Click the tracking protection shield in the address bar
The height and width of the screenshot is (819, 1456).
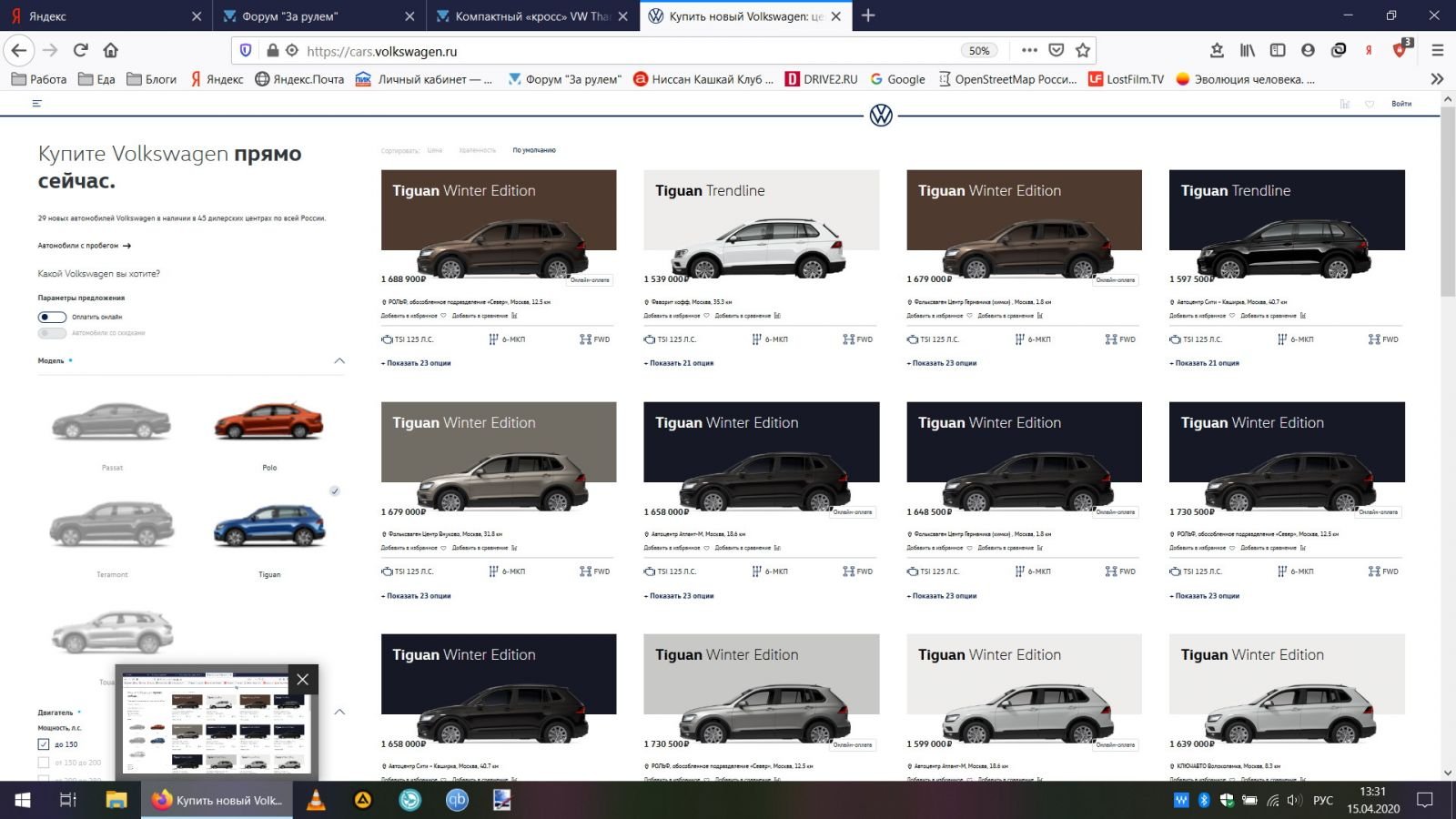(x=246, y=51)
